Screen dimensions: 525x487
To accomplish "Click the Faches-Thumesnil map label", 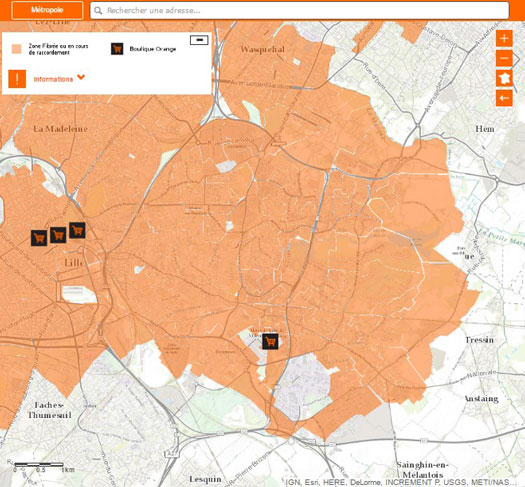I will (50, 410).
